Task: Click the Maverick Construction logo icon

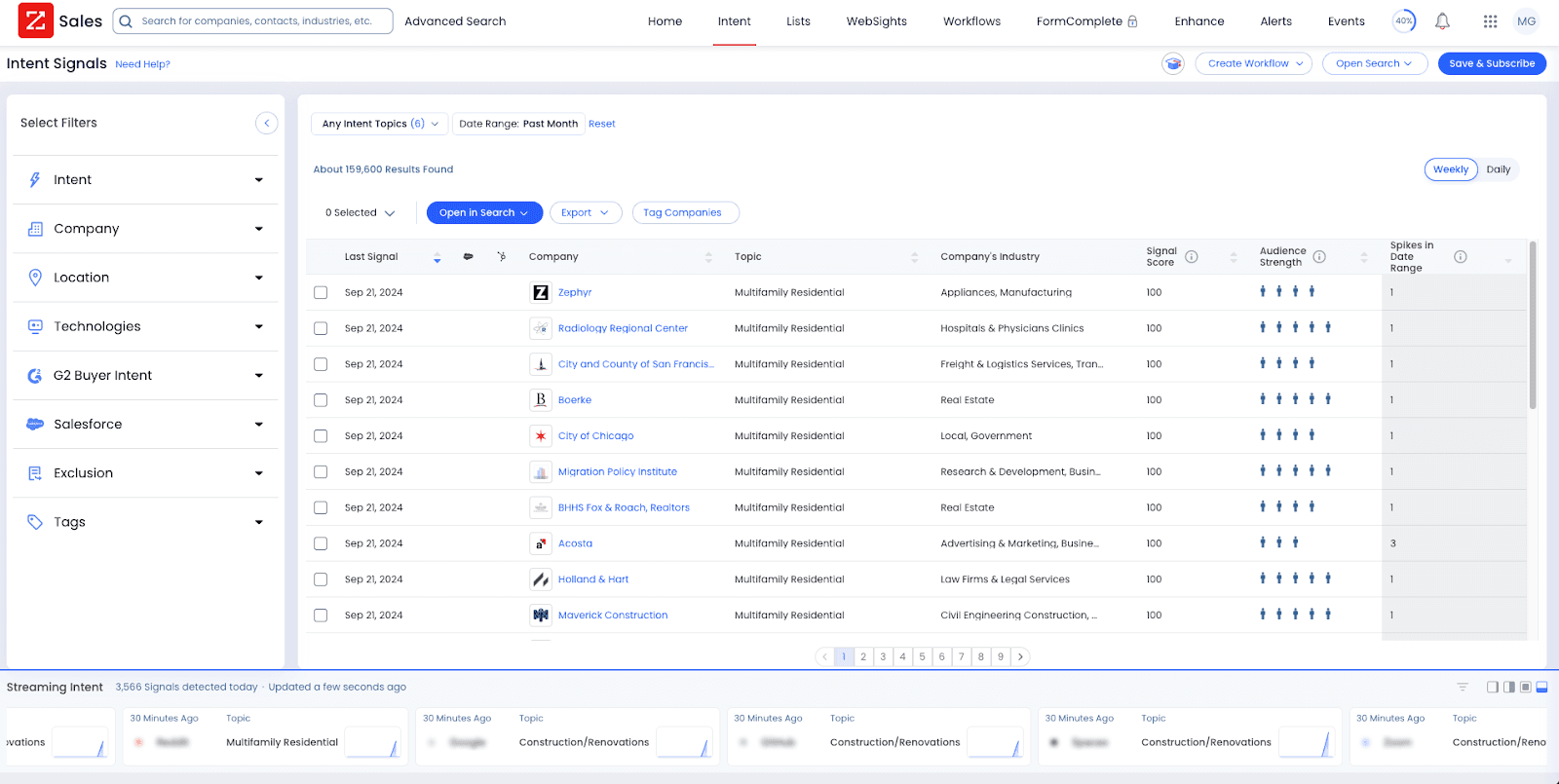Action: coord(541,615)
